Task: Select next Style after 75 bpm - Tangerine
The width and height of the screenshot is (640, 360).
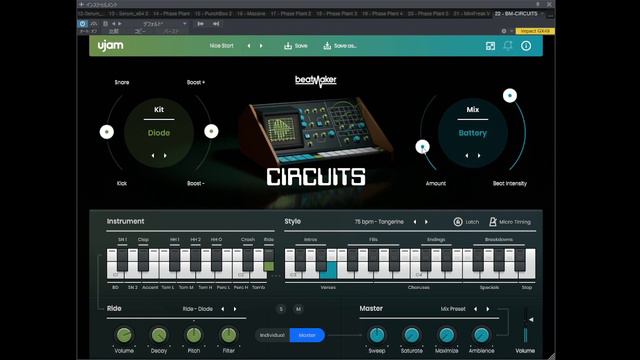Action: click(427, 222)
